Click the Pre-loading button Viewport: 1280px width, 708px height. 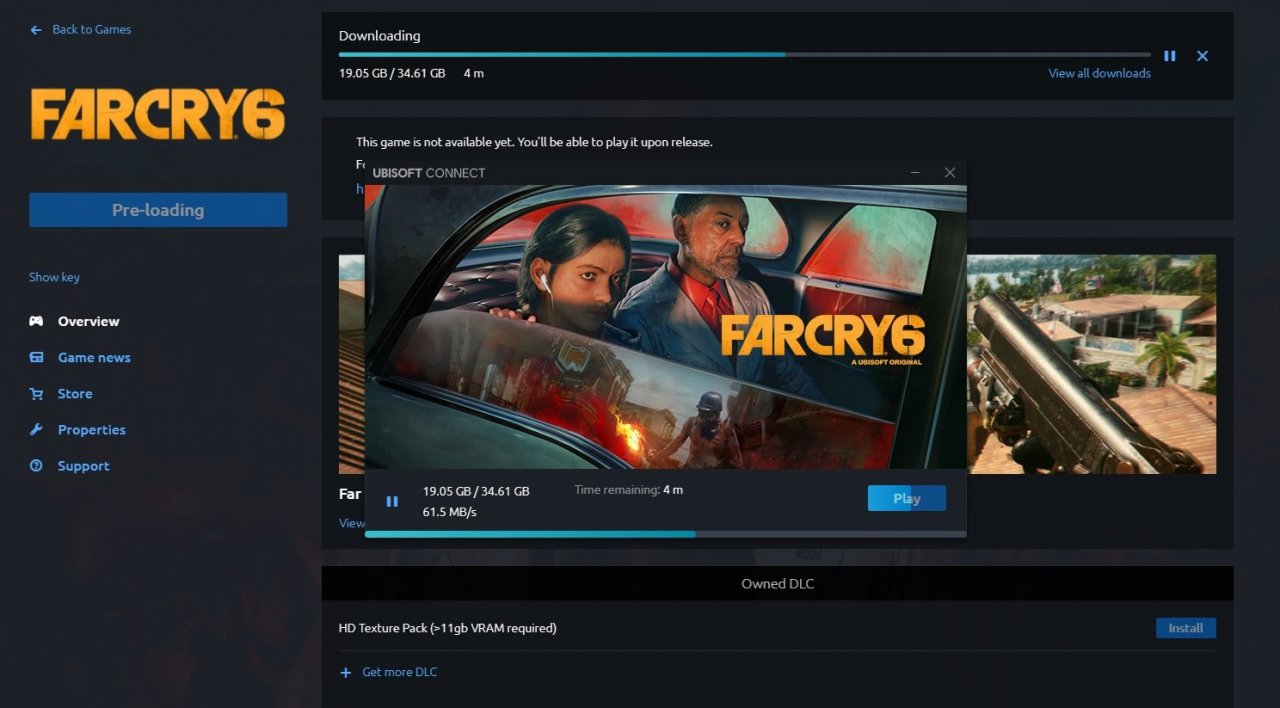157,209
